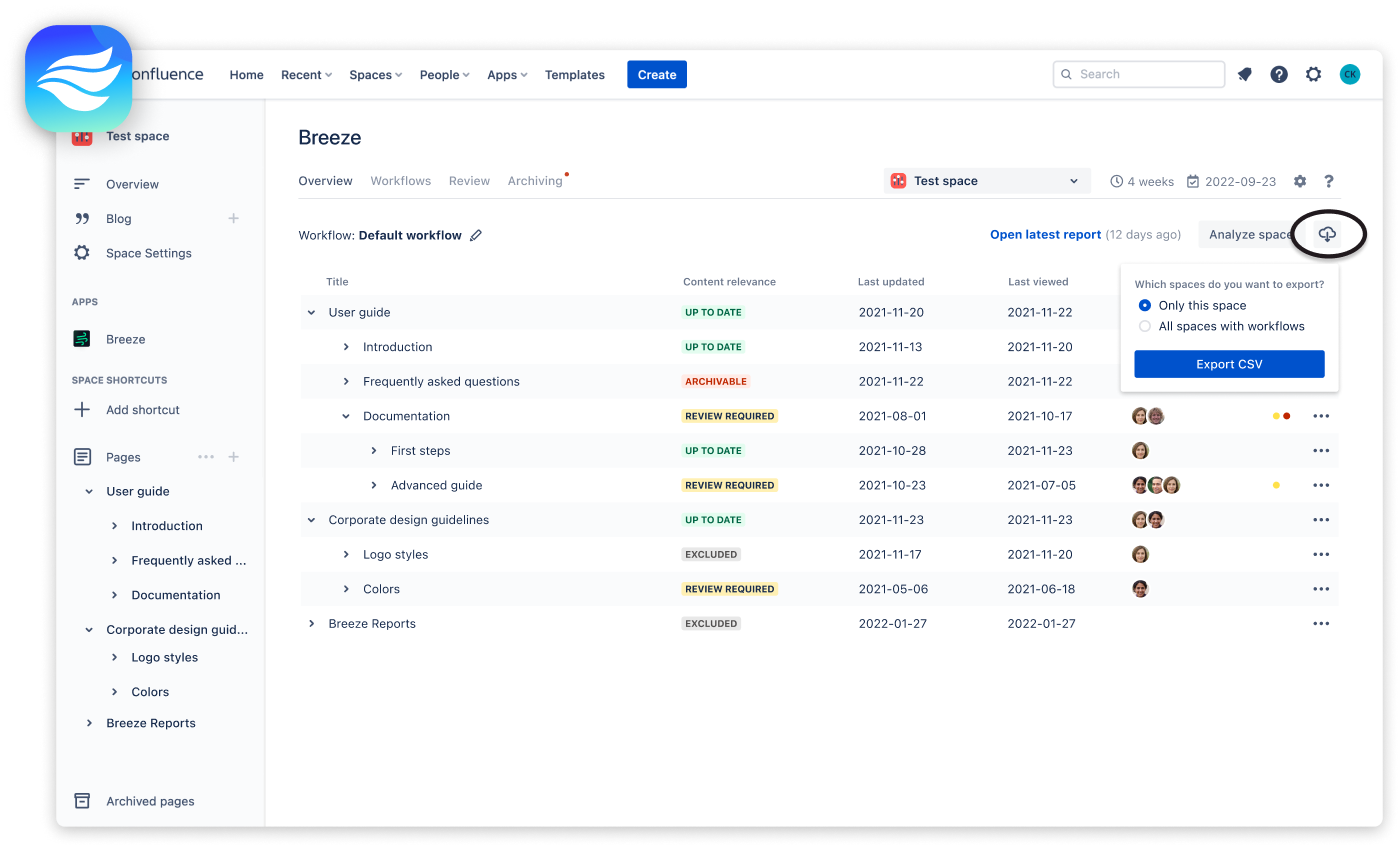Switch to the Archiving tab
This screenshot has width=1400, height=847.
pyautogui.click(x=535, y=181)
